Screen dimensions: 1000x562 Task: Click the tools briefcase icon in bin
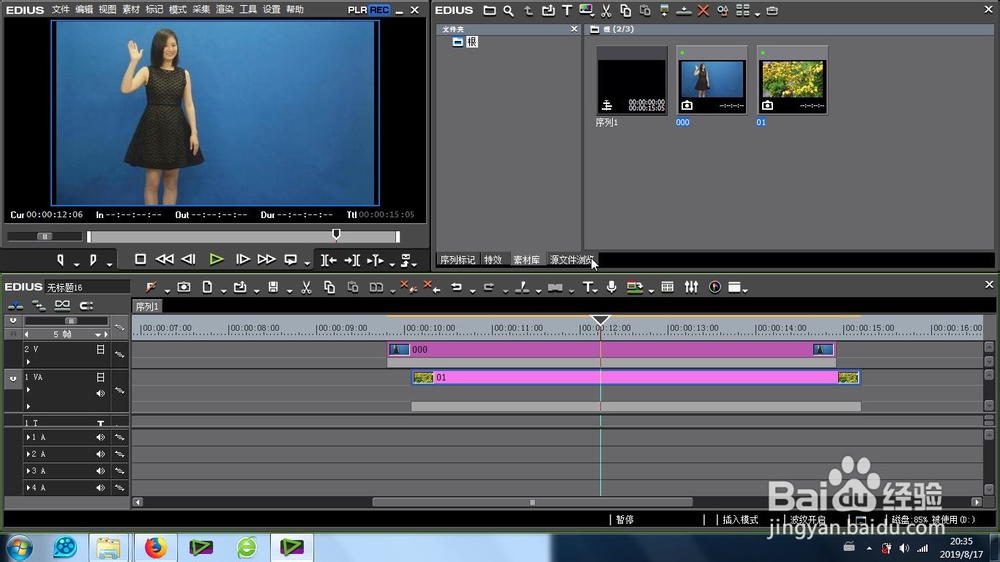pos(772,11)
